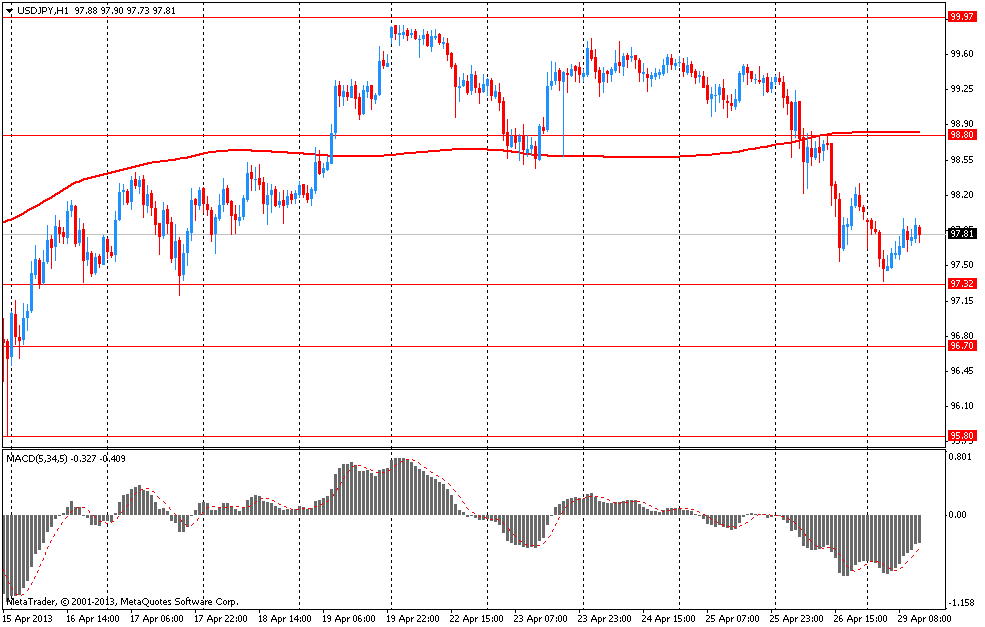Click the 29 Apr 08:00 time label

(x=925, y=618)
